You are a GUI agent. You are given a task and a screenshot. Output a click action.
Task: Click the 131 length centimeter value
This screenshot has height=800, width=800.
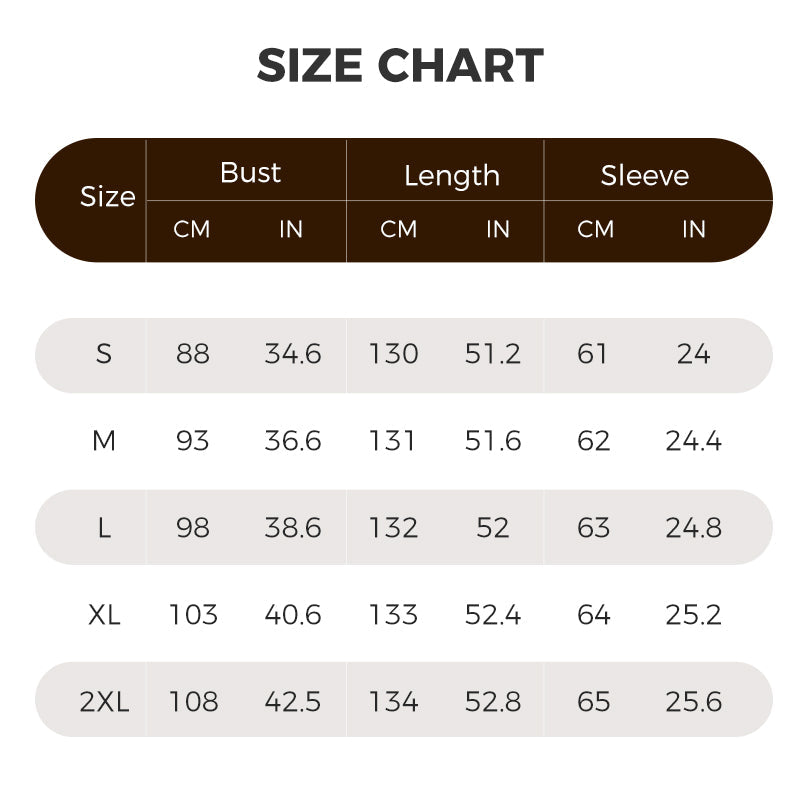pos(394,441)
